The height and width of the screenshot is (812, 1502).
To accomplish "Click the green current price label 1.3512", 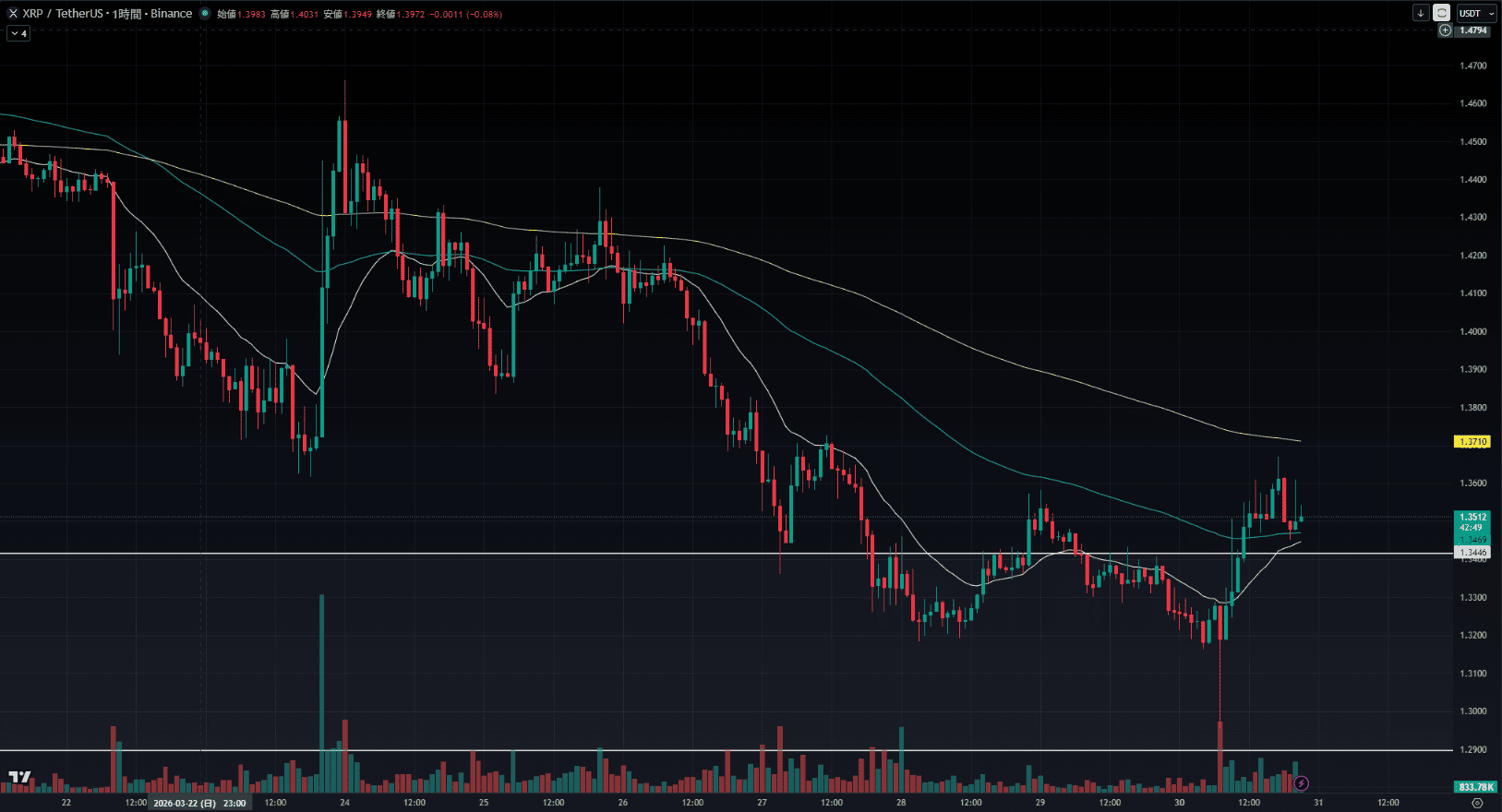I will click(1472, 518).
